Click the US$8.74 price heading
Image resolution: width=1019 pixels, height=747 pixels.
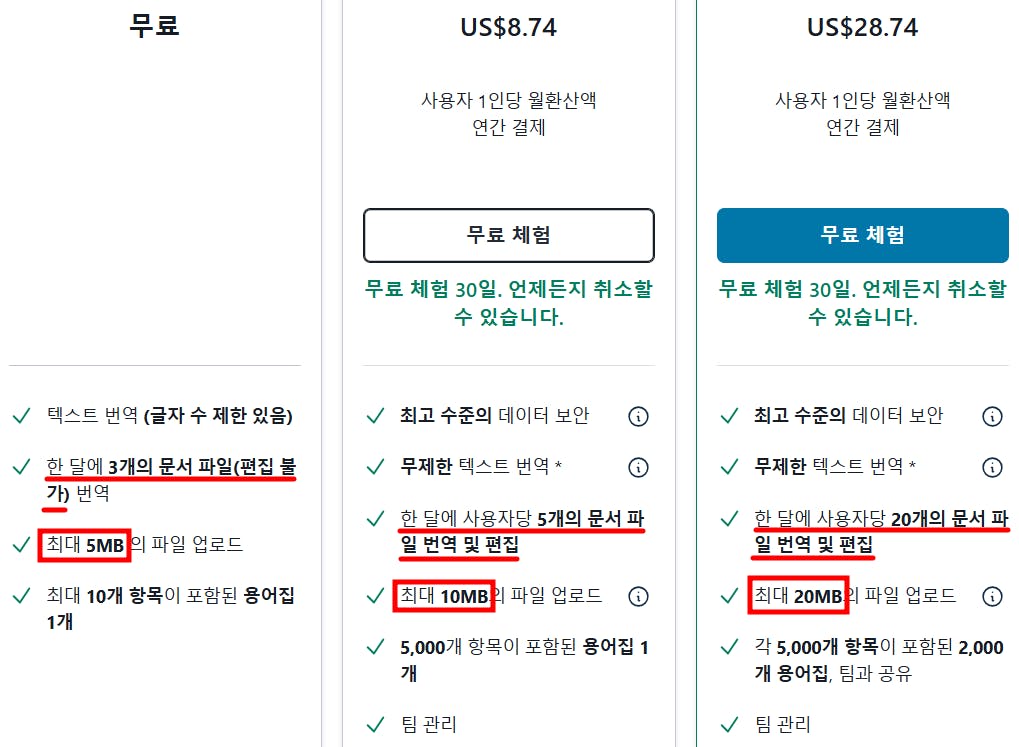pos(508,28)
